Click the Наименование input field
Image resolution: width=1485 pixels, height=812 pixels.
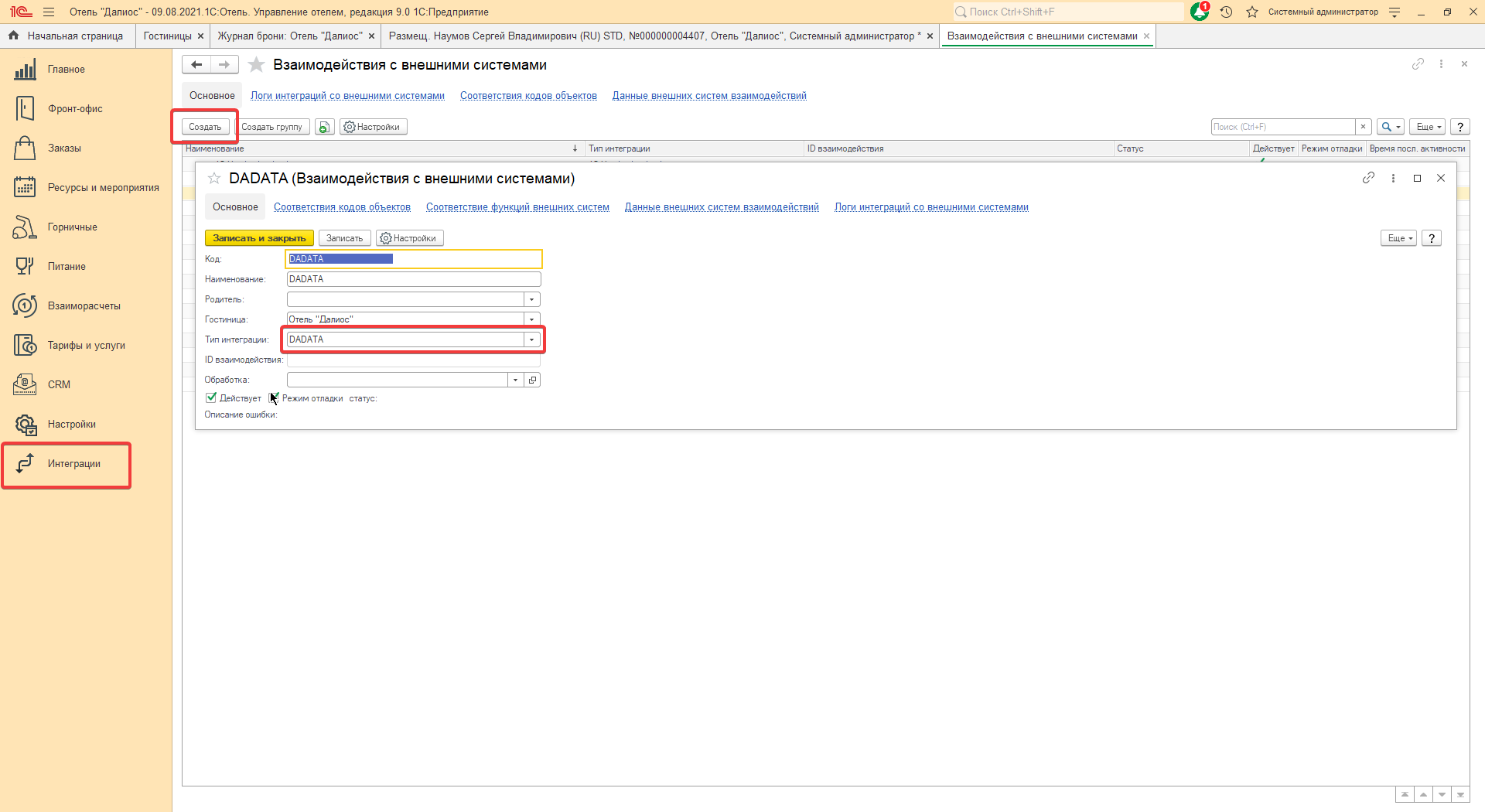coord(414,279)
